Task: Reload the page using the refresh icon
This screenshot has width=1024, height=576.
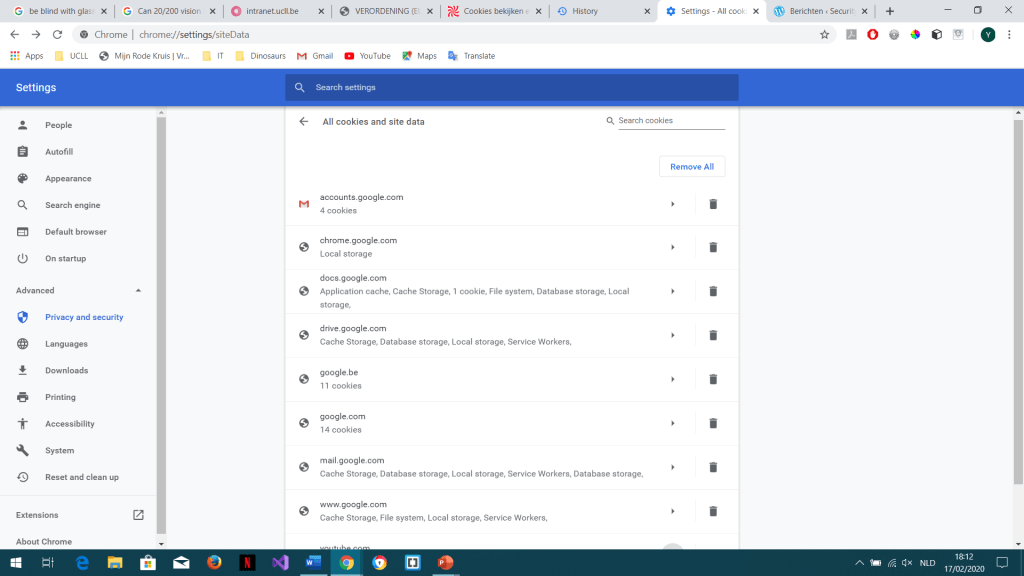Action: [58, 34]
